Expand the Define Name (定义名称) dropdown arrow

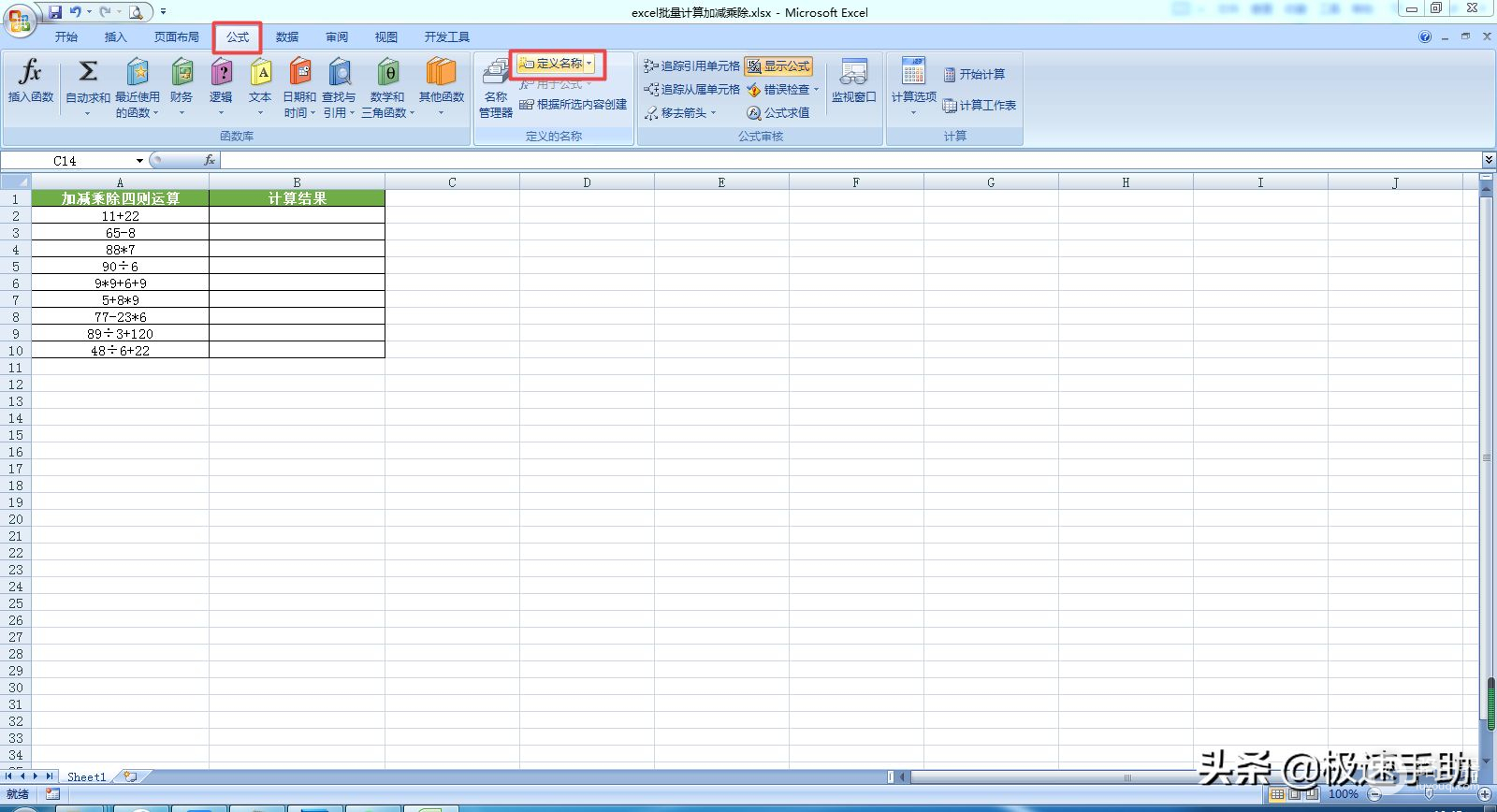(x=589, y=64)
